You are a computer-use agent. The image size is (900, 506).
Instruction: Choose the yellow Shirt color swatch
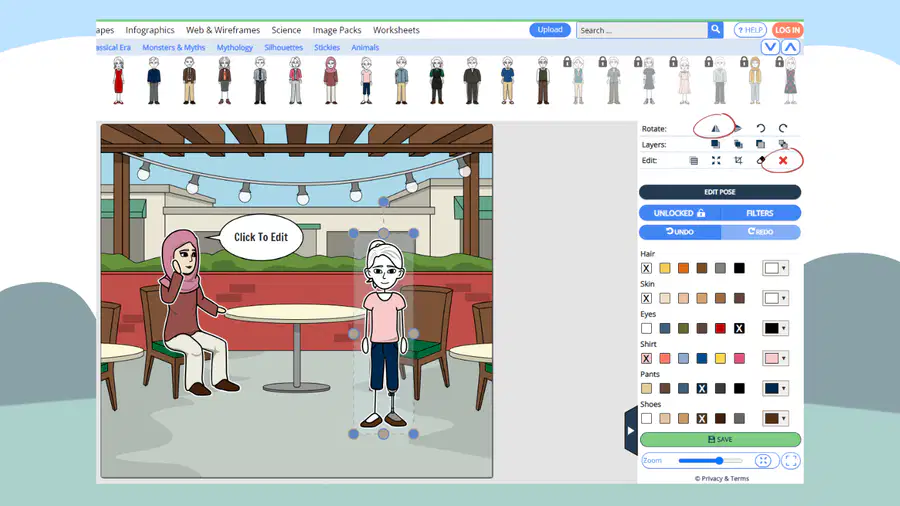(720, 359)
